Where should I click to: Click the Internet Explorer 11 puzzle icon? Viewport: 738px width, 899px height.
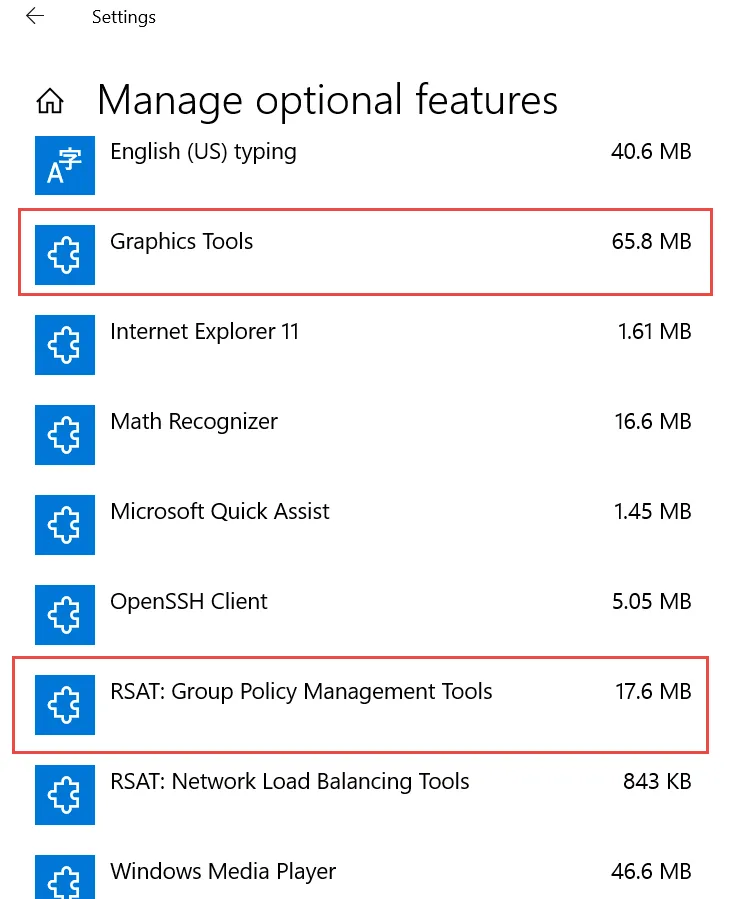pyautogui.click(x=65, y=345)
